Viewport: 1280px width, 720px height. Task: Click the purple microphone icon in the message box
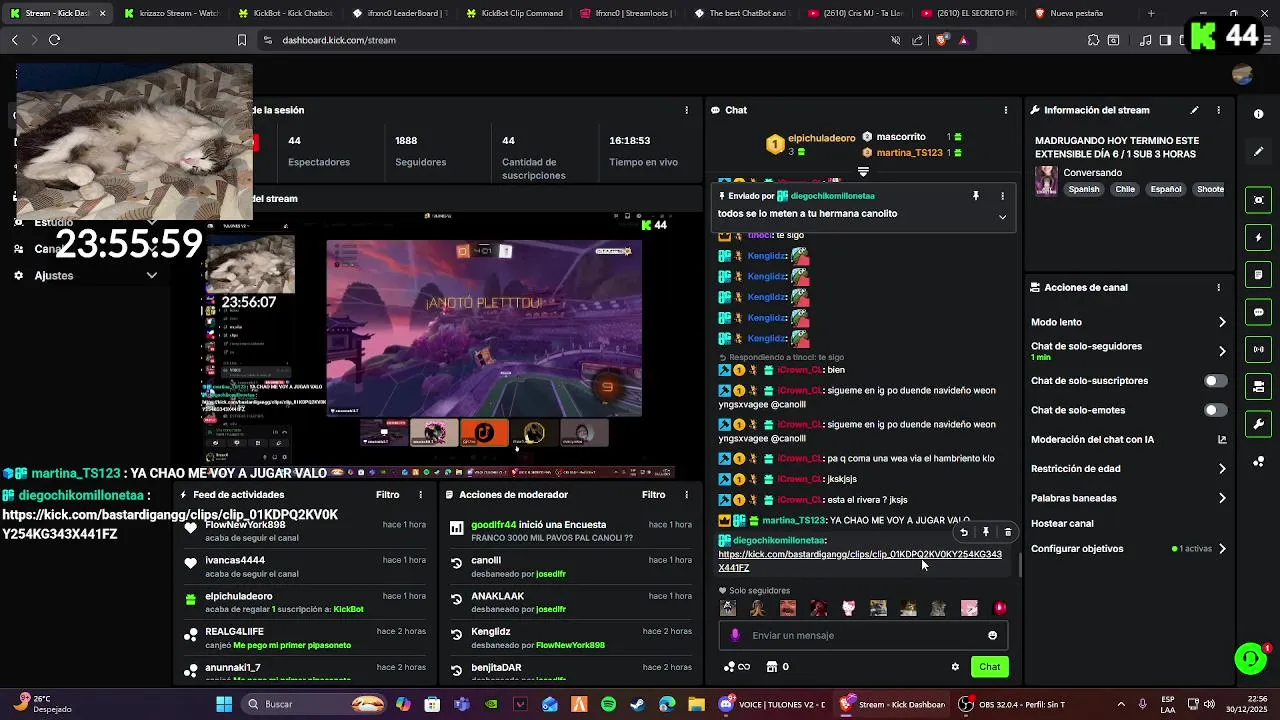tap(735, 635)
